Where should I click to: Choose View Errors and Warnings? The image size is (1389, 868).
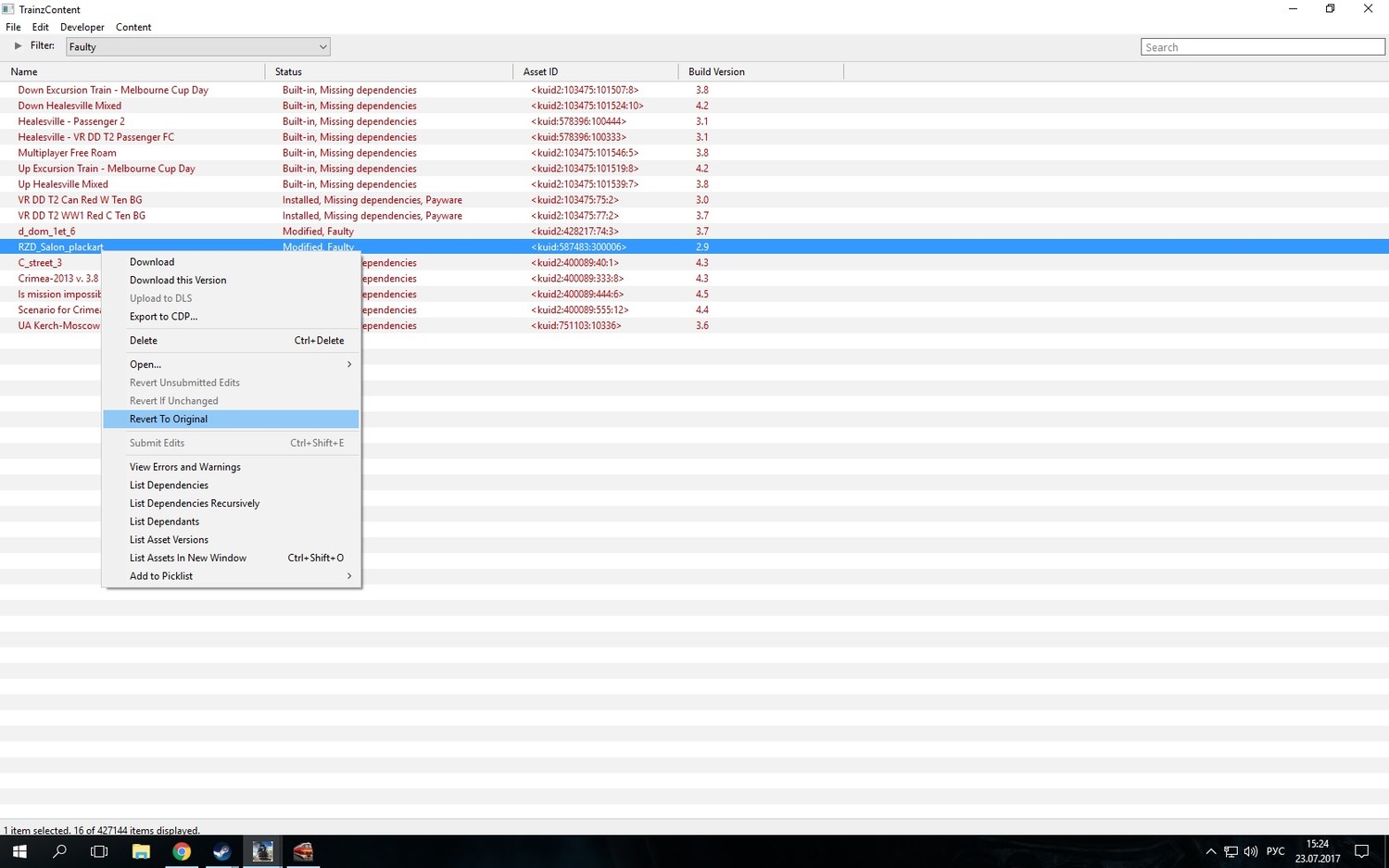pos(185,467)
